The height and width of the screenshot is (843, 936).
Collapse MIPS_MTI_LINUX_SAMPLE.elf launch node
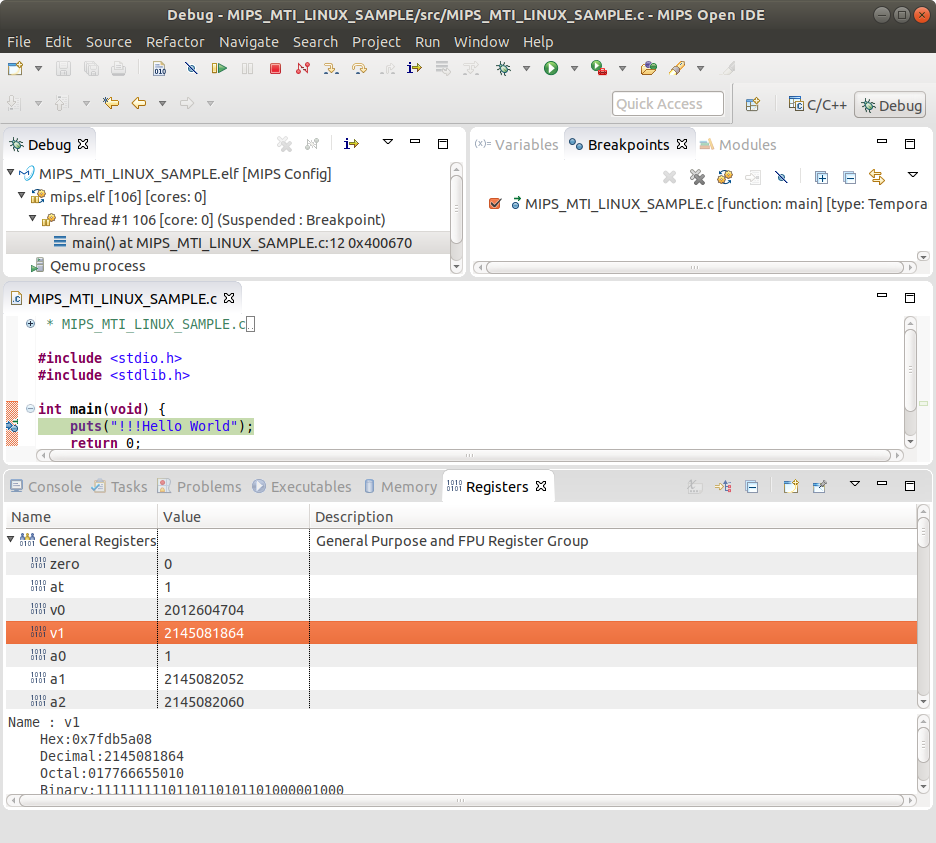tap(11, 173)
